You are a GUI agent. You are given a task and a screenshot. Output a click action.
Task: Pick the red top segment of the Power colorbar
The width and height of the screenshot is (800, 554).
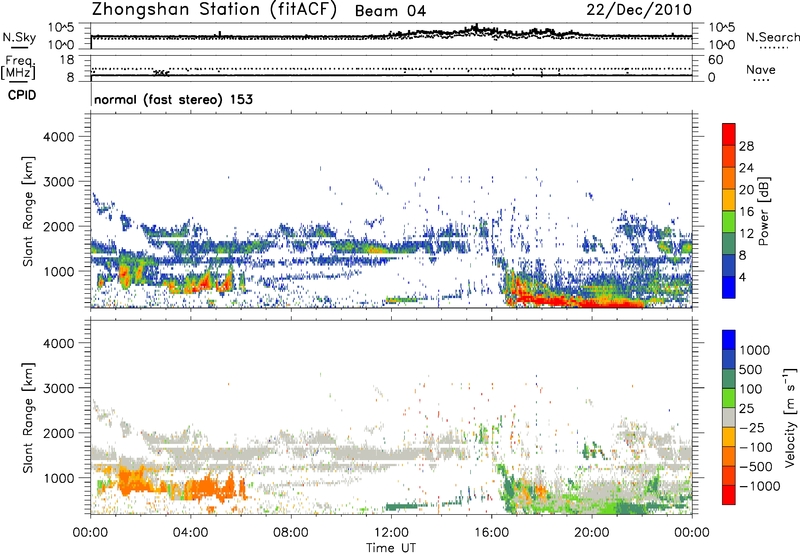(x=729, y=134)
